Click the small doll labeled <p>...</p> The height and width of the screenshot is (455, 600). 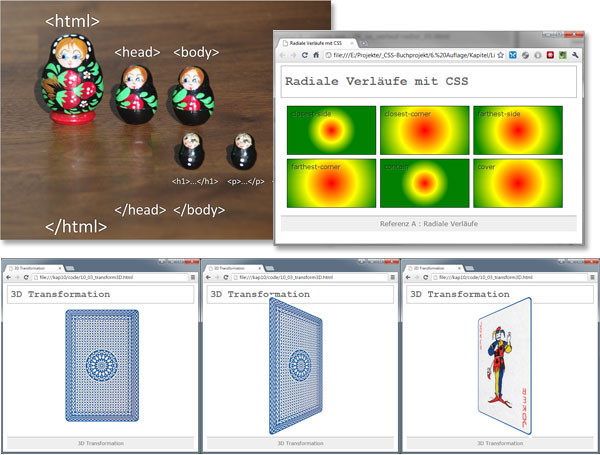click(x=244, y=151)
